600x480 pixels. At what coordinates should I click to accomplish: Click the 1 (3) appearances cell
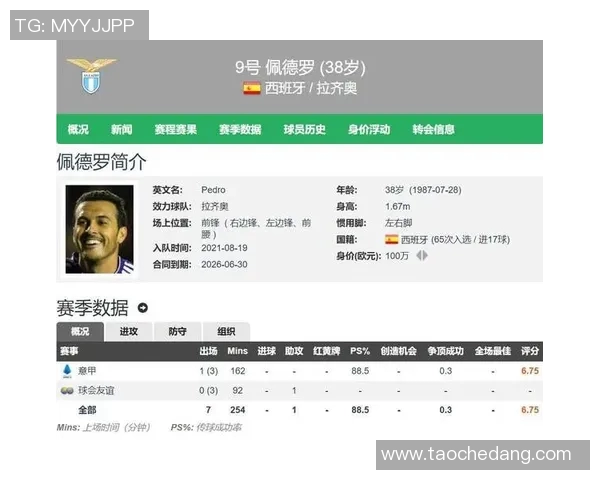pyautogui.click(x=209, y=371)
